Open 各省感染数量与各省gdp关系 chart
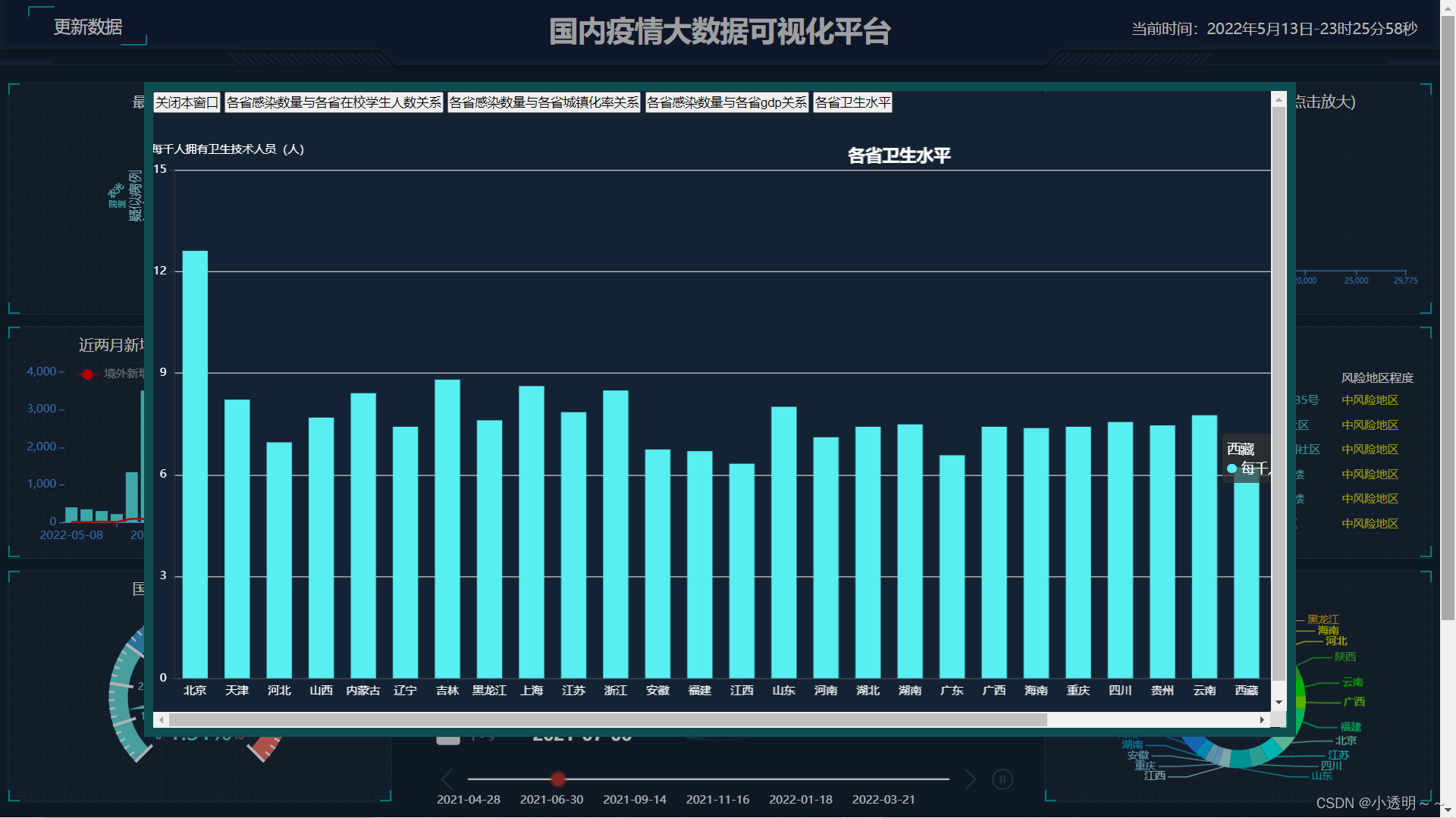This screenshot has height=818, width=1456. click(x=726, y=102)
